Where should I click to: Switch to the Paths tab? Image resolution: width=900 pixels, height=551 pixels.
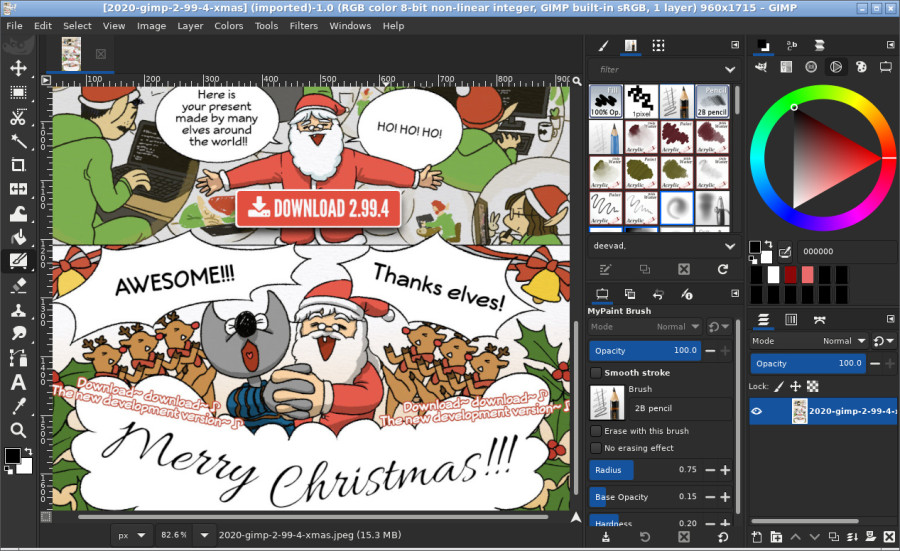coord(819,320)
